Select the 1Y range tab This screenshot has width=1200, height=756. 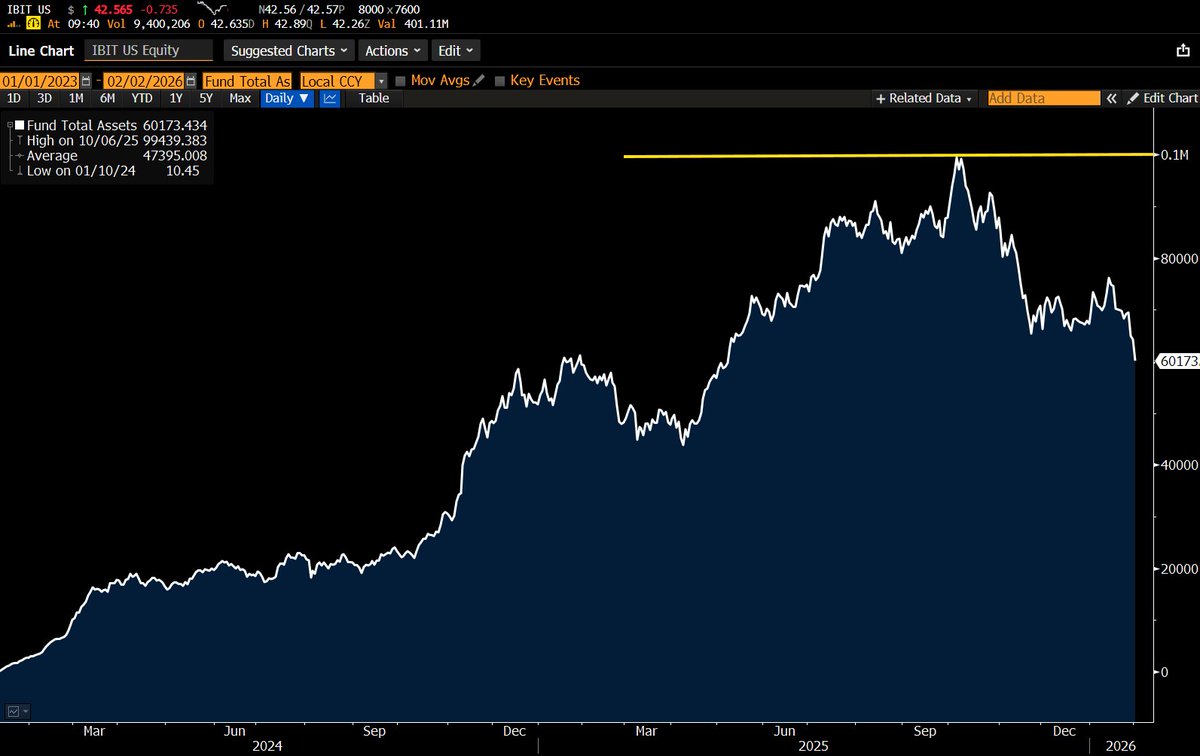176,98
